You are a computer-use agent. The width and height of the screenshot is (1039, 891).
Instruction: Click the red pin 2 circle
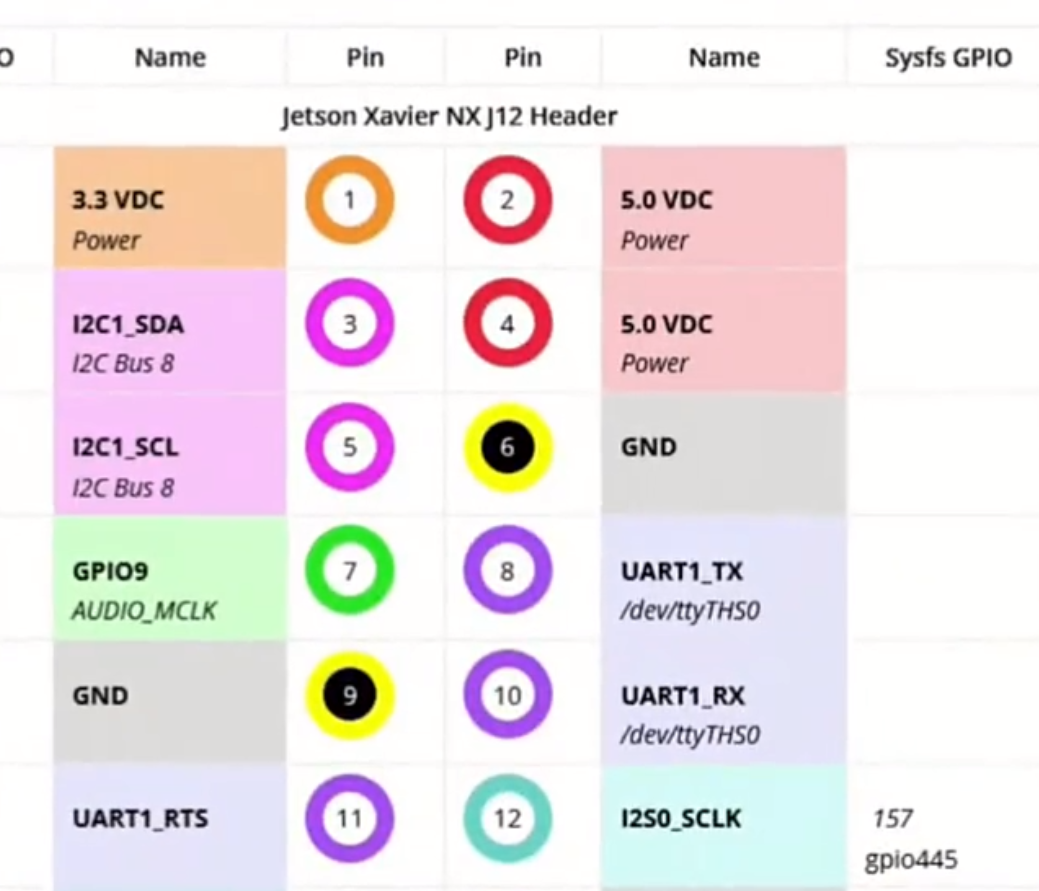pos(507,199)
